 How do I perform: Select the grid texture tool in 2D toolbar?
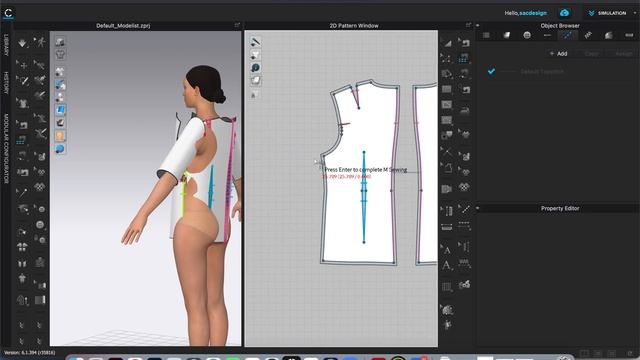coord(447,287)
